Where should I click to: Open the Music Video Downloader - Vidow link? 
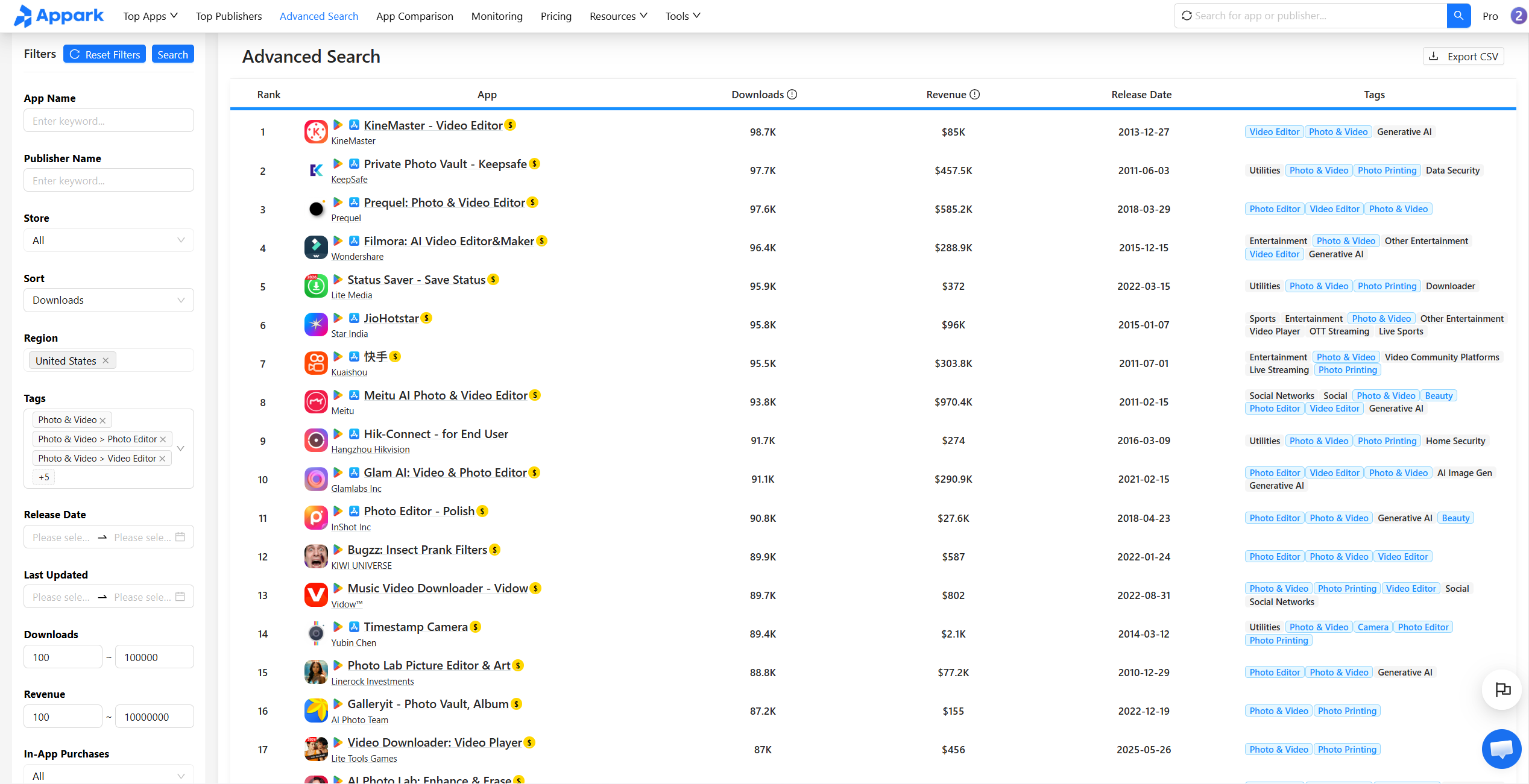(438, 588)
